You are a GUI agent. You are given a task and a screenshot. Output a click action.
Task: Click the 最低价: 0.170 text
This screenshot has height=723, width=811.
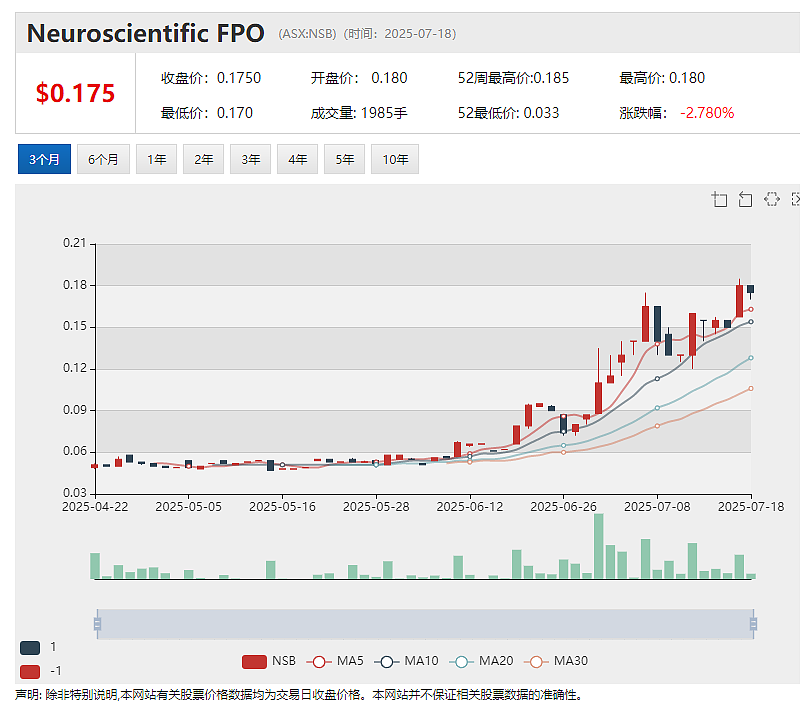[207, 113]
